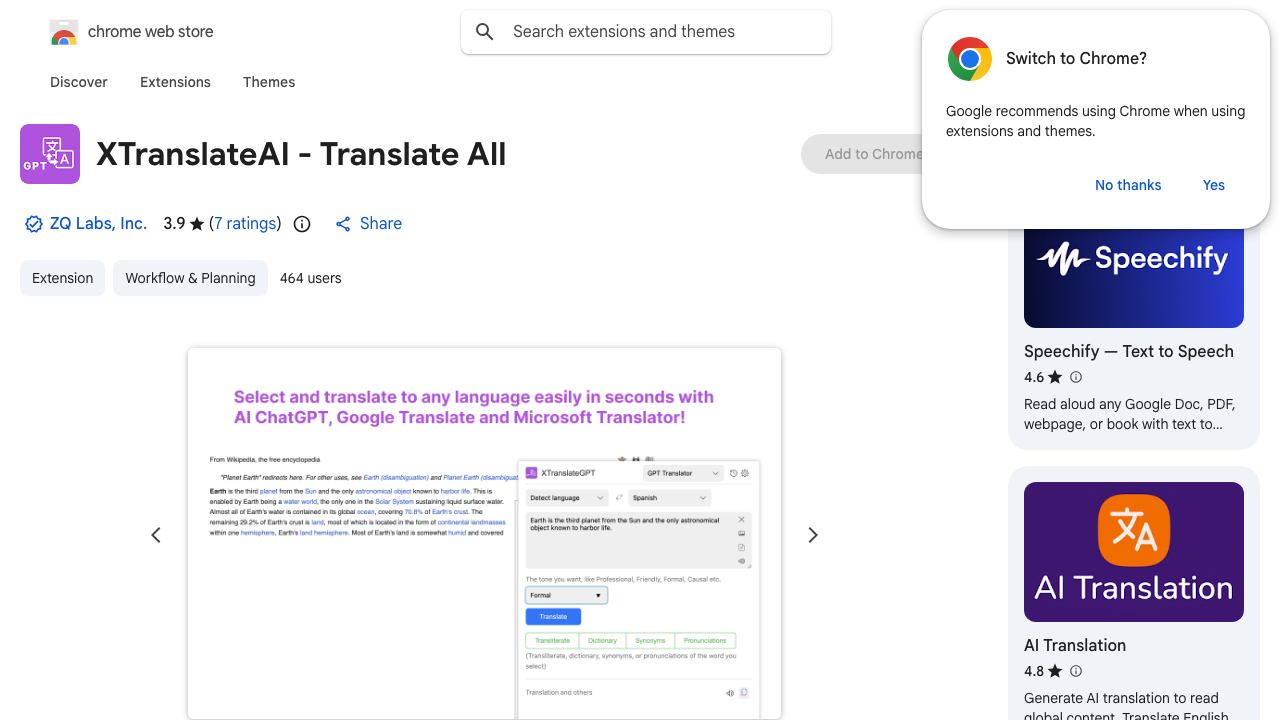Click the main extension screenshot
The height and width of the screenshot is (720, 1280).
(x=484, y=533)
